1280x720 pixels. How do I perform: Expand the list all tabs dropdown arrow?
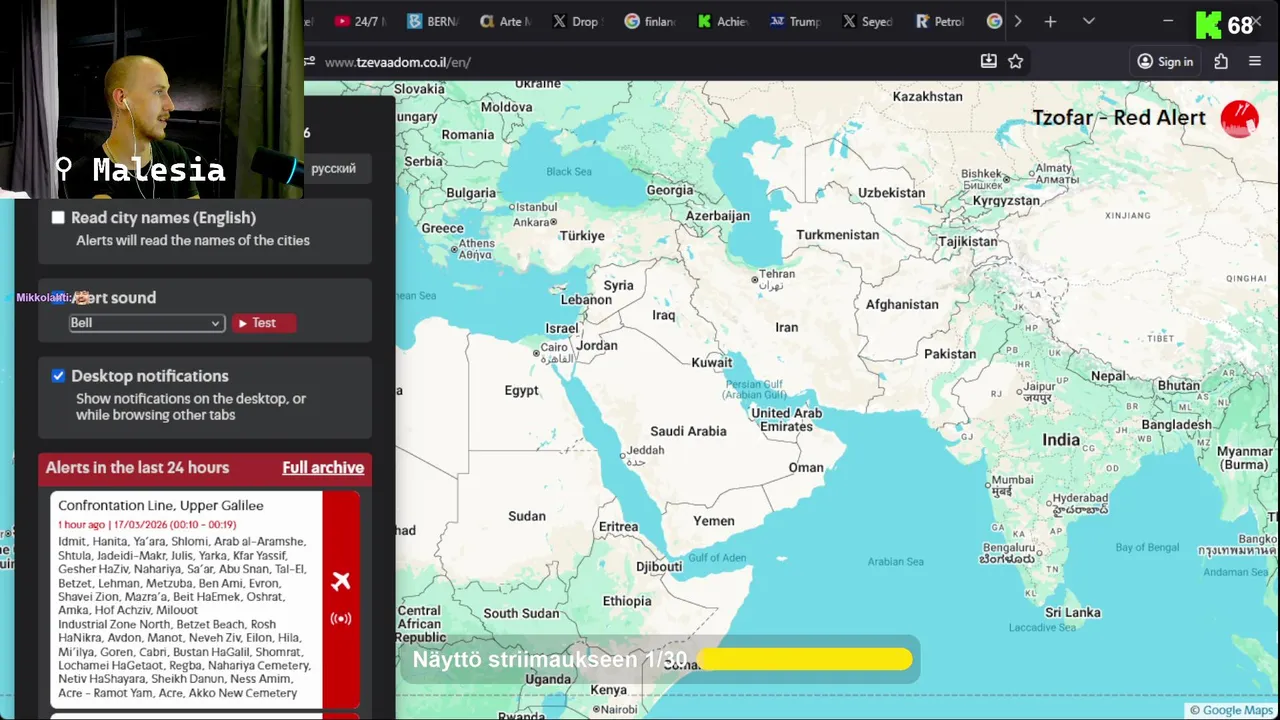point(1089,21)
